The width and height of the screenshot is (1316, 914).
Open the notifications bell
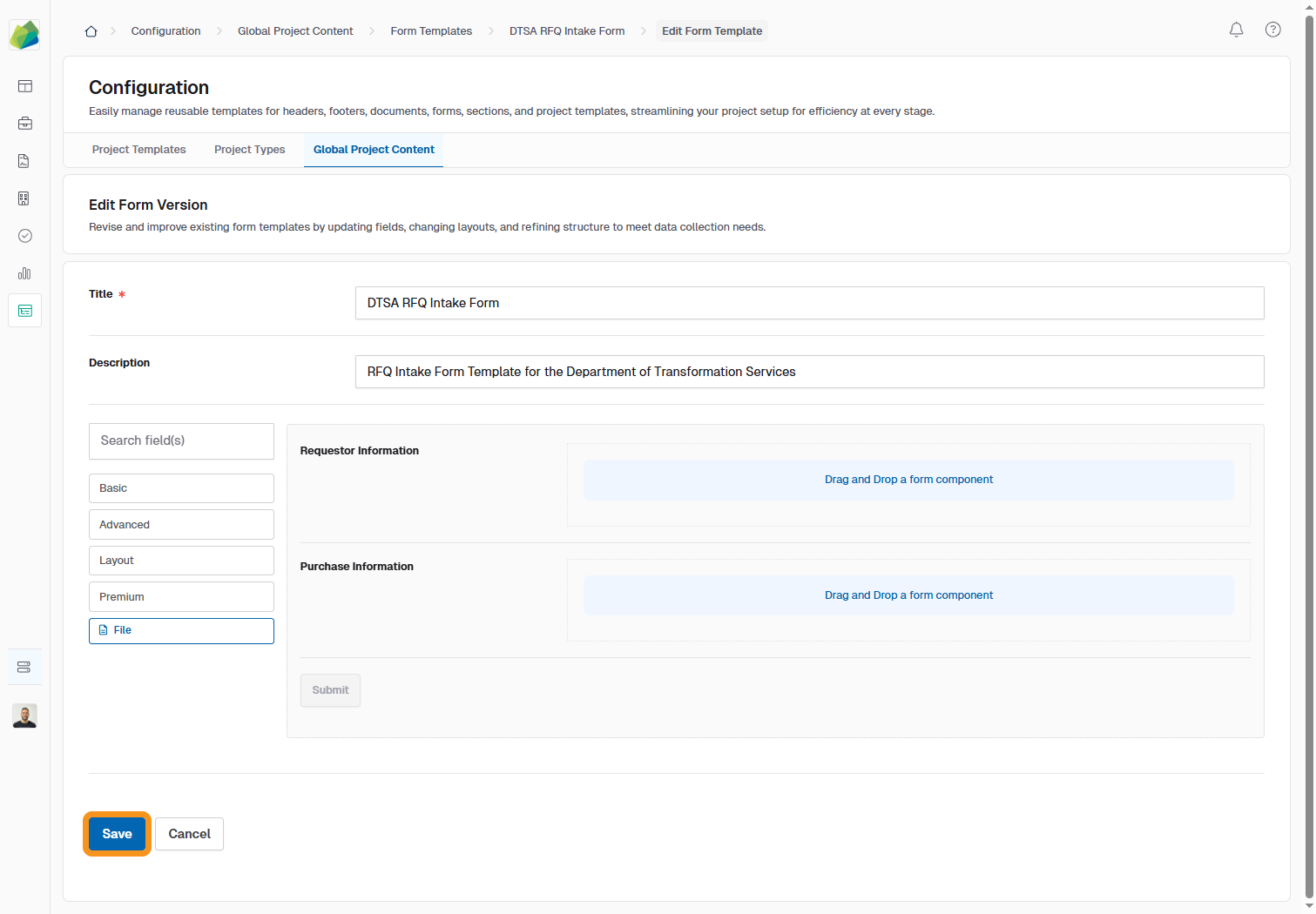[1236, 30]
